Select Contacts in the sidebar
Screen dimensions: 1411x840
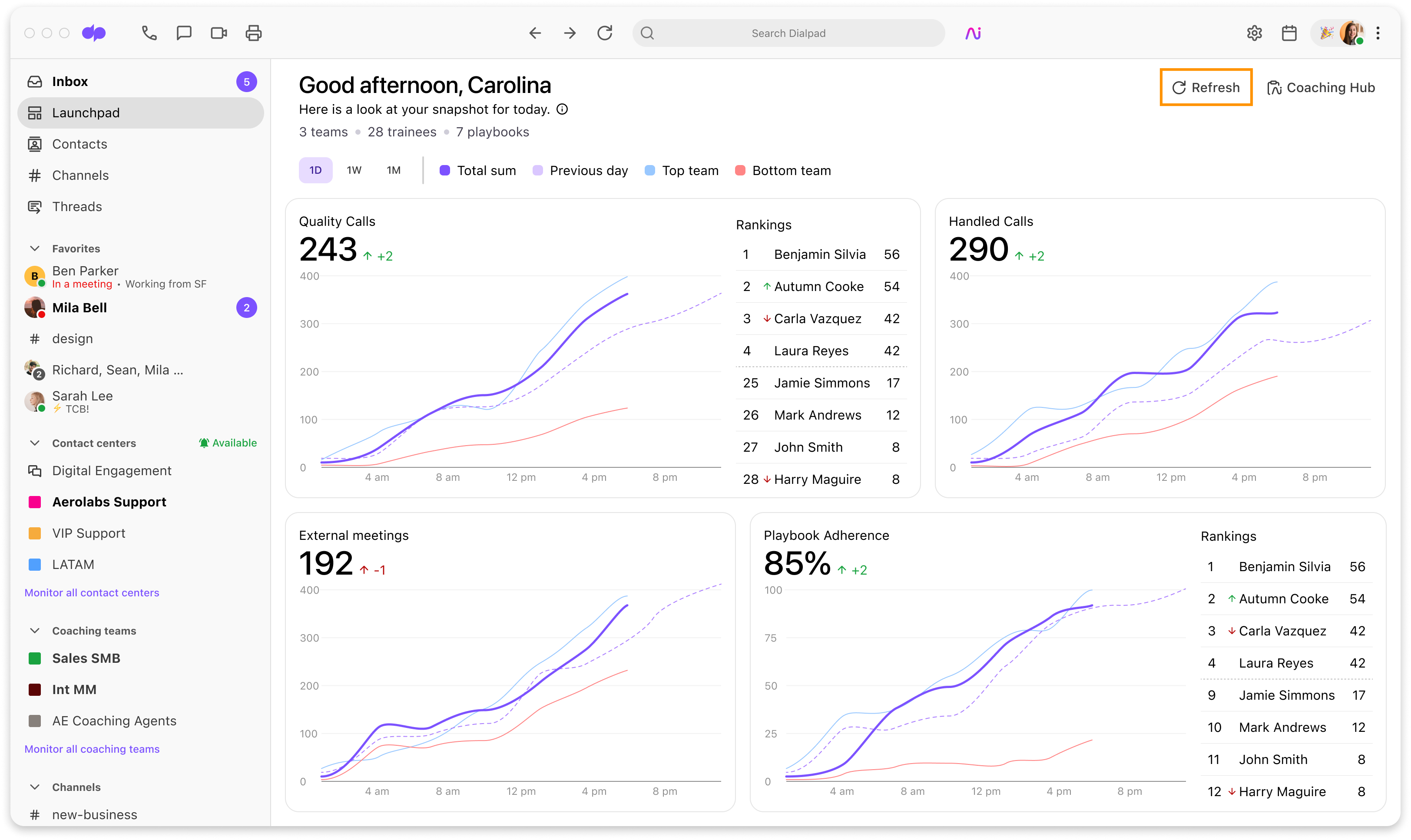coord(140,144)
